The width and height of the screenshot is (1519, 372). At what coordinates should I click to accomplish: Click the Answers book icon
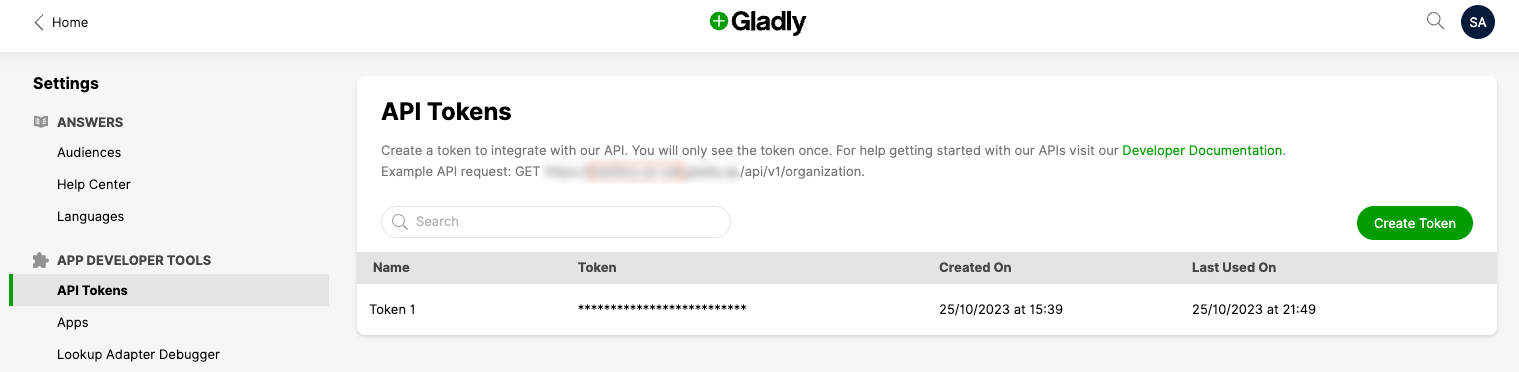[x=41, y=122]
